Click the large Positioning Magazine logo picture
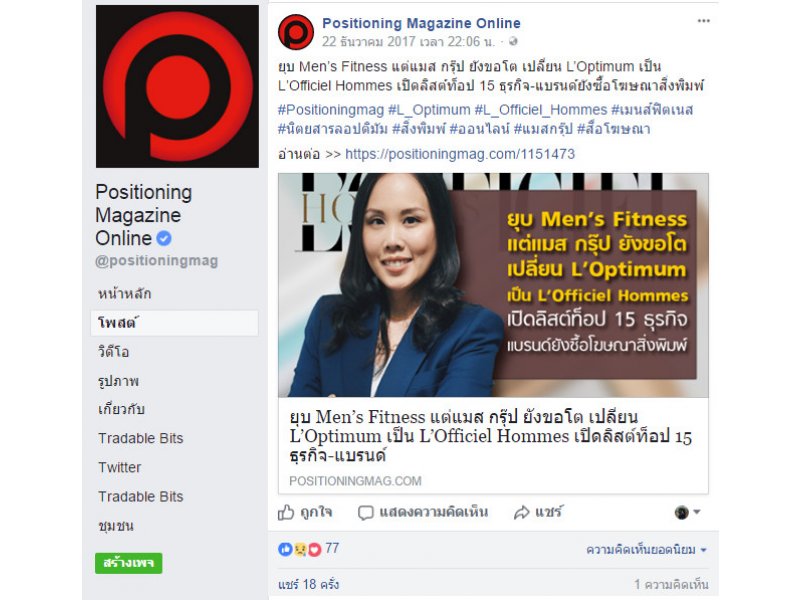The height and width of the screenshot is (600, 800). click(177, 86)
